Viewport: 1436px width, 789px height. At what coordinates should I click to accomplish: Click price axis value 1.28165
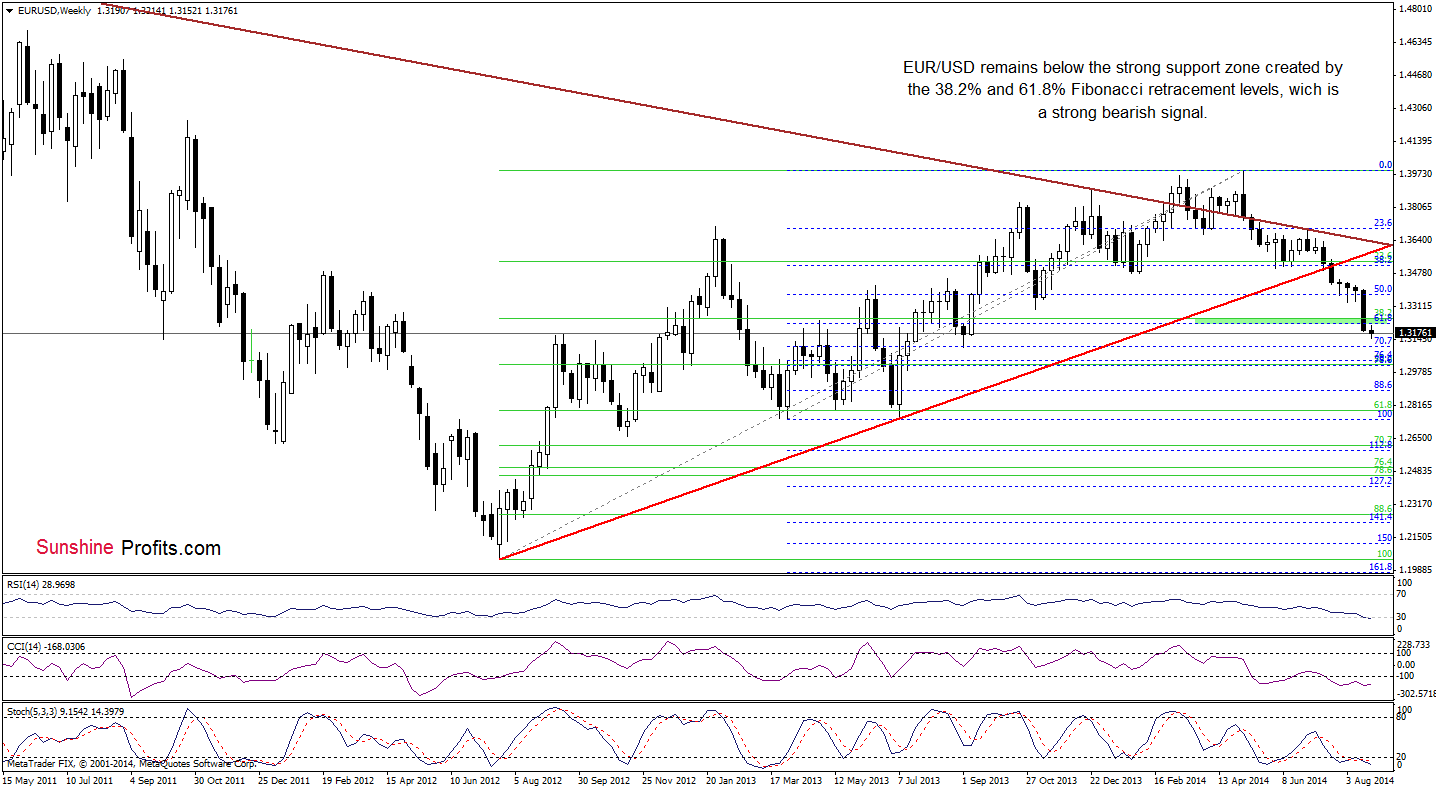(x=1416, y=405)
